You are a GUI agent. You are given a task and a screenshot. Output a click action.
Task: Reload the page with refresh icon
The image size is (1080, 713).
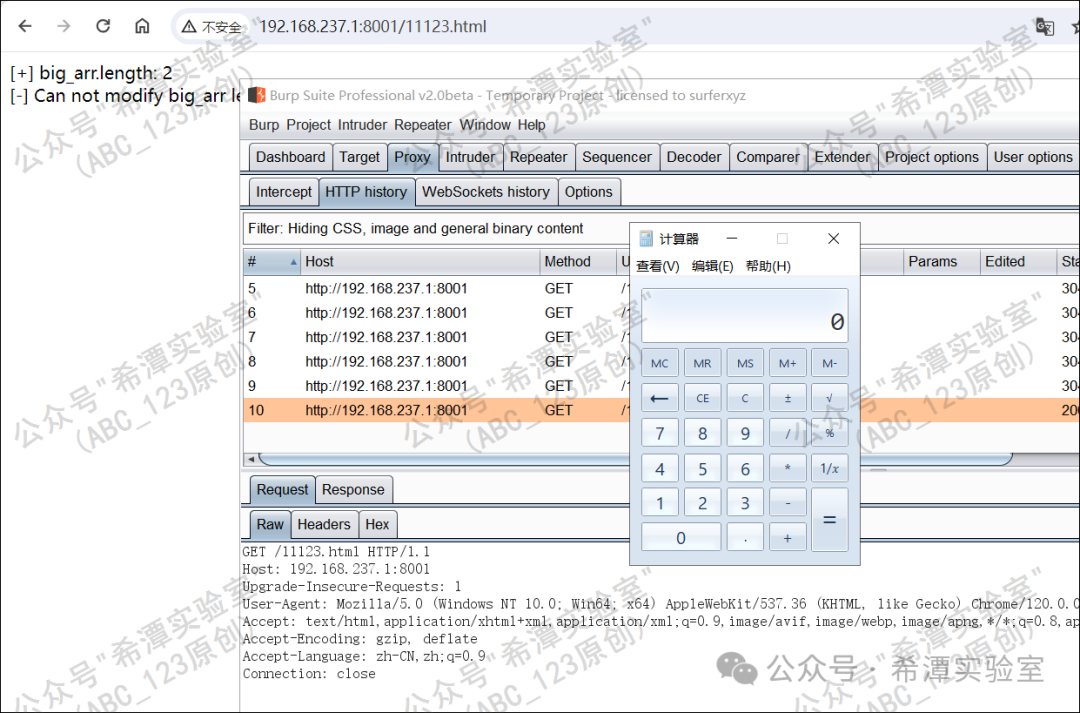pyautogui.click(x=103, y=26)
